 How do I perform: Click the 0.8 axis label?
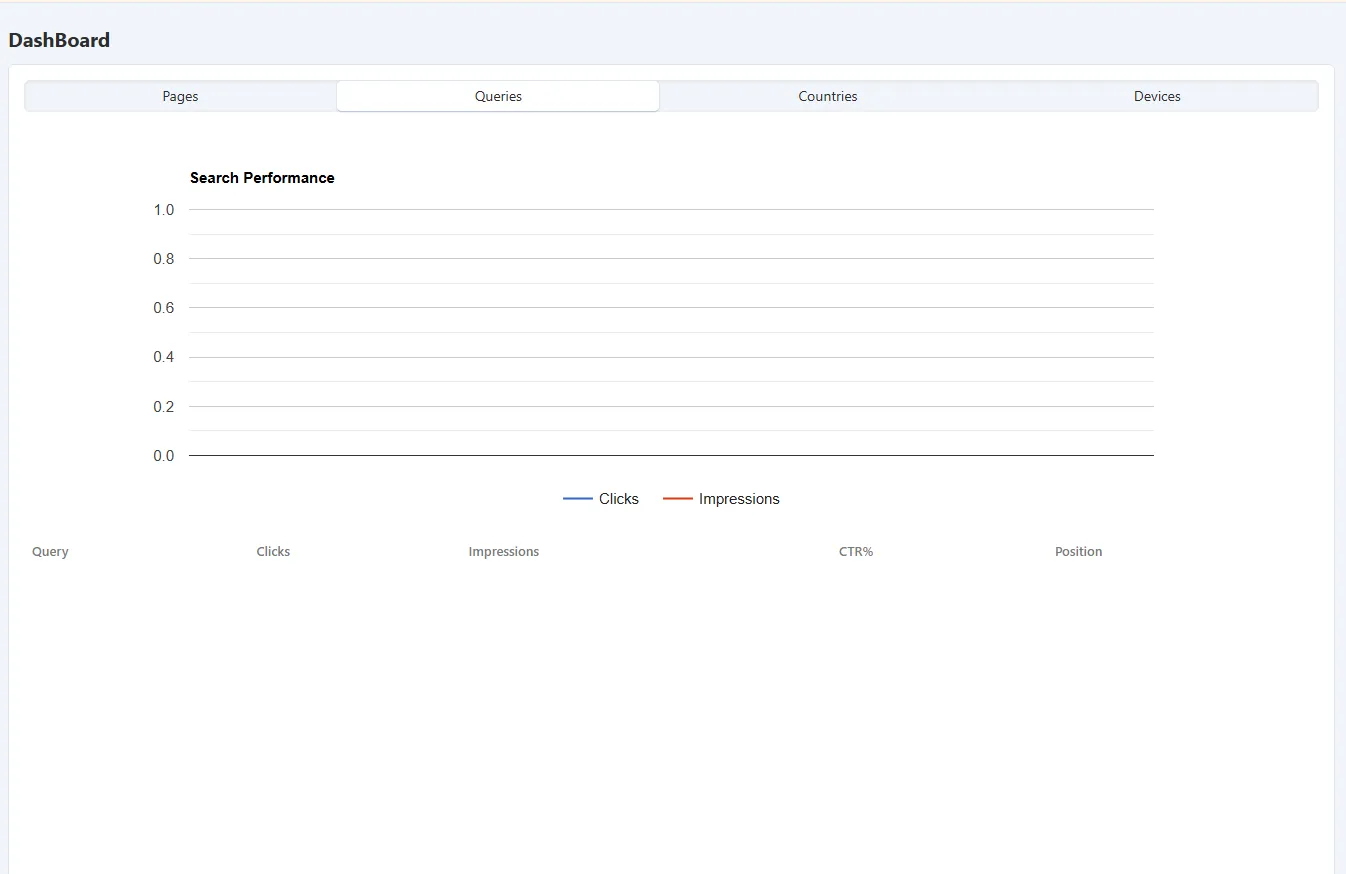(x=164, y=259)
